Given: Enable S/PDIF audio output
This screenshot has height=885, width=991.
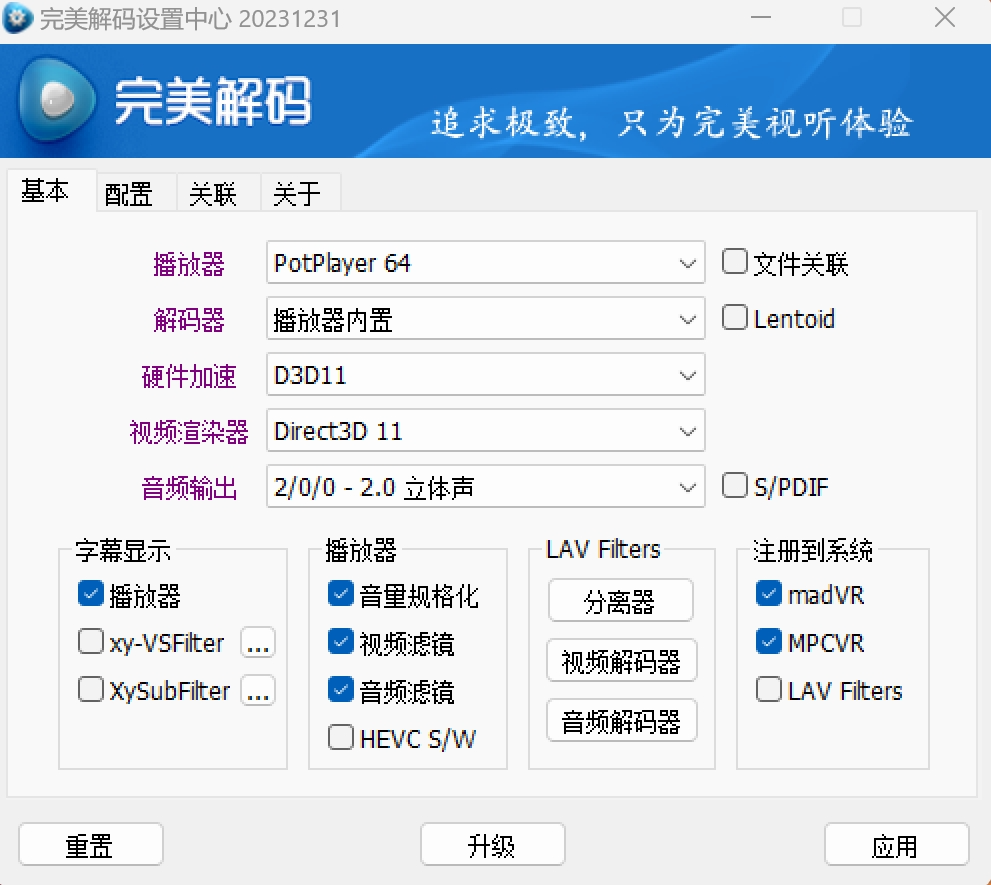Looking at the screenshot, I should 735,487.
